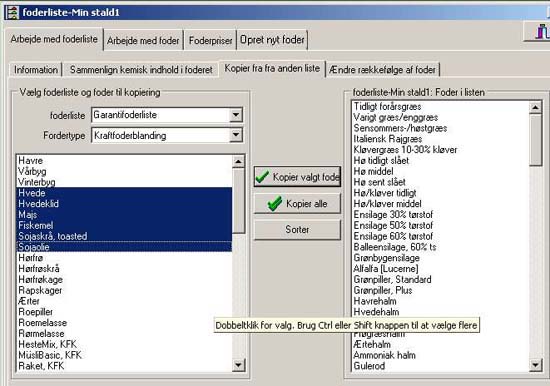This screenshot has height=386, width=550.
Task: Open the Foderpriser tab
Action: click(x=210, y=41)
